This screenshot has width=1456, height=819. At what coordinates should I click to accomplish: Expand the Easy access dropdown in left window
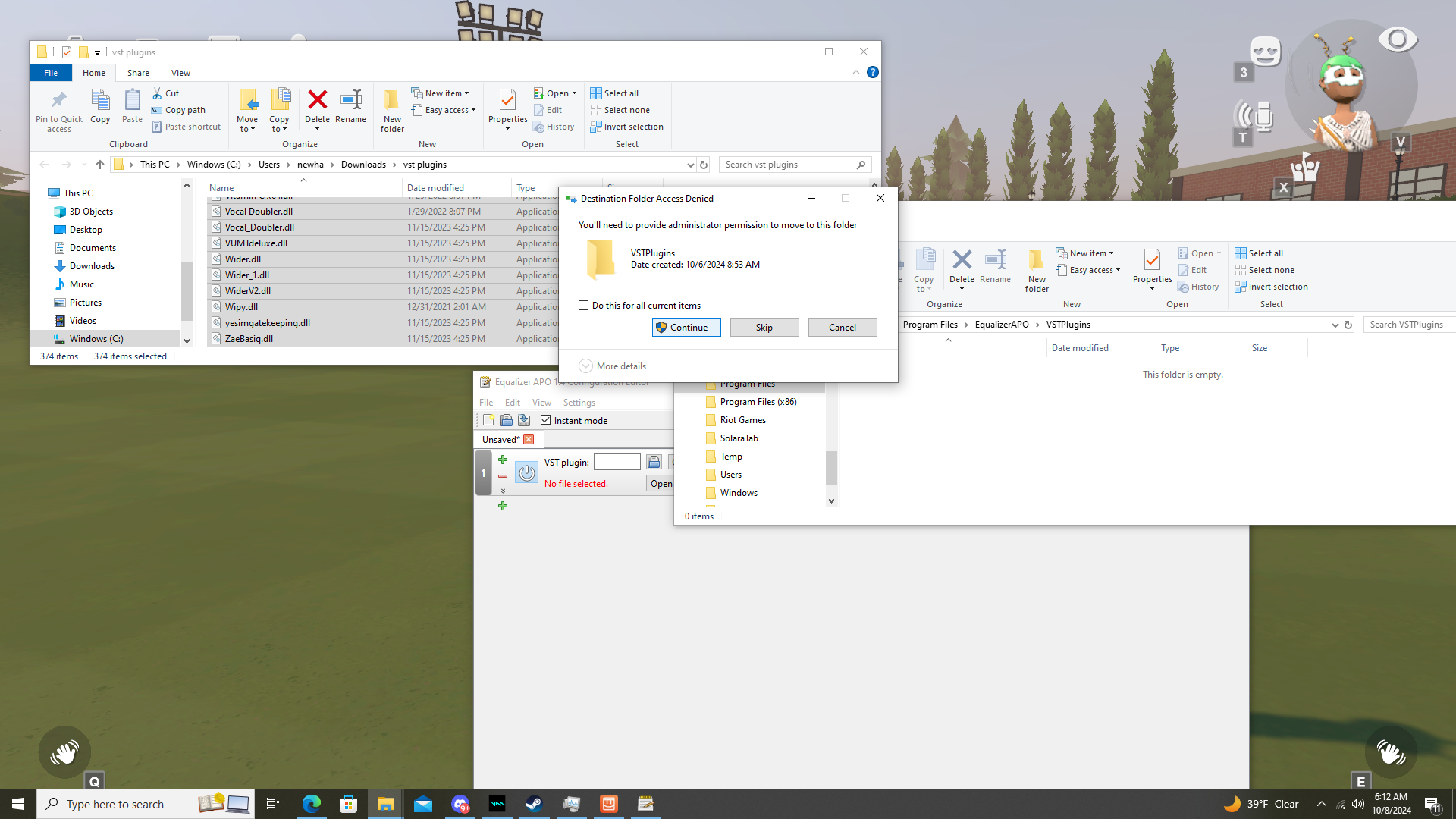click(446, 111)
